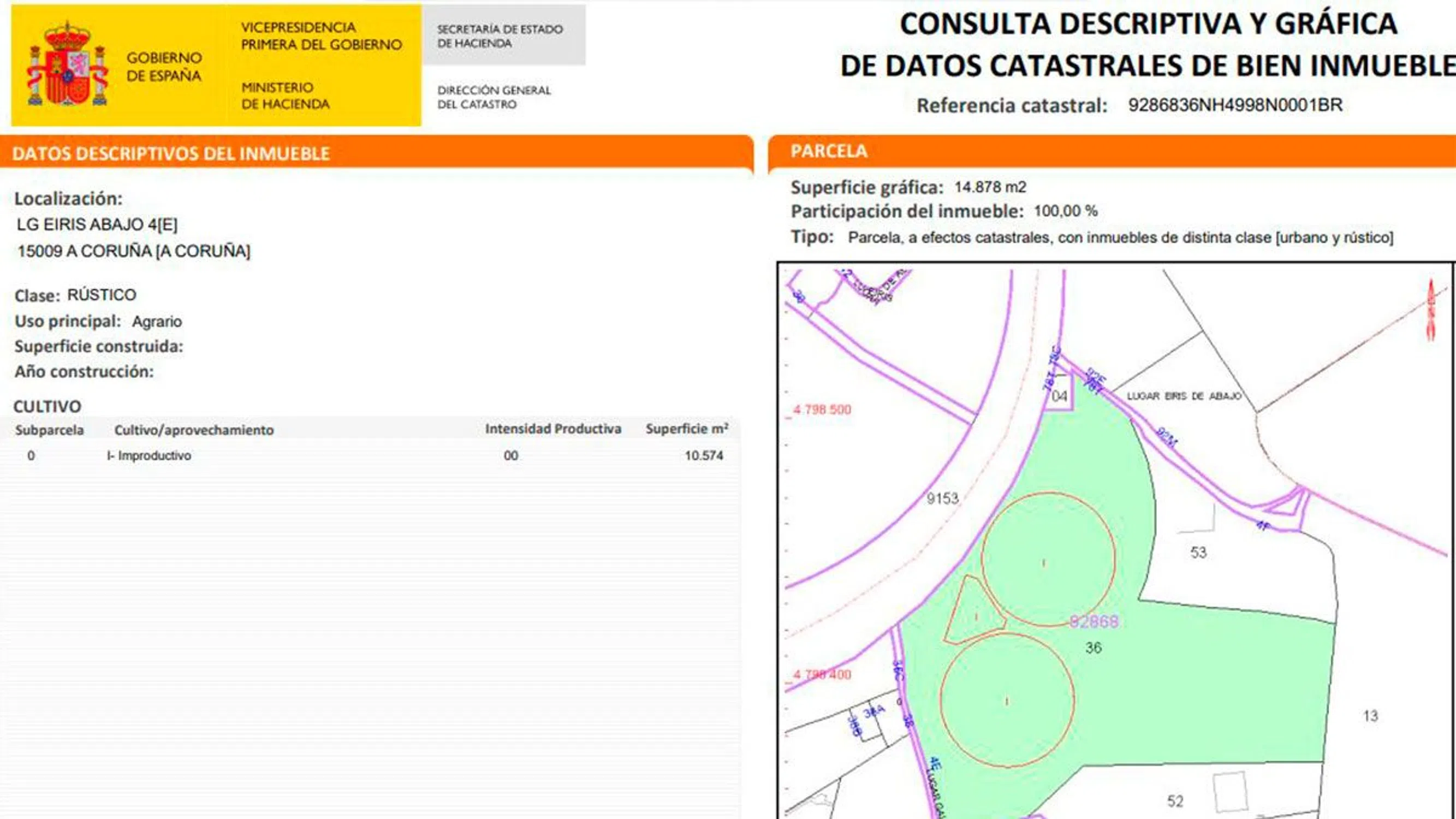The width and height of the screenshot is (1456, 819).
Task: Select the DATOS DESCRIPTIVOS DEL INMUEBLE header
Action: click(171, 154)
